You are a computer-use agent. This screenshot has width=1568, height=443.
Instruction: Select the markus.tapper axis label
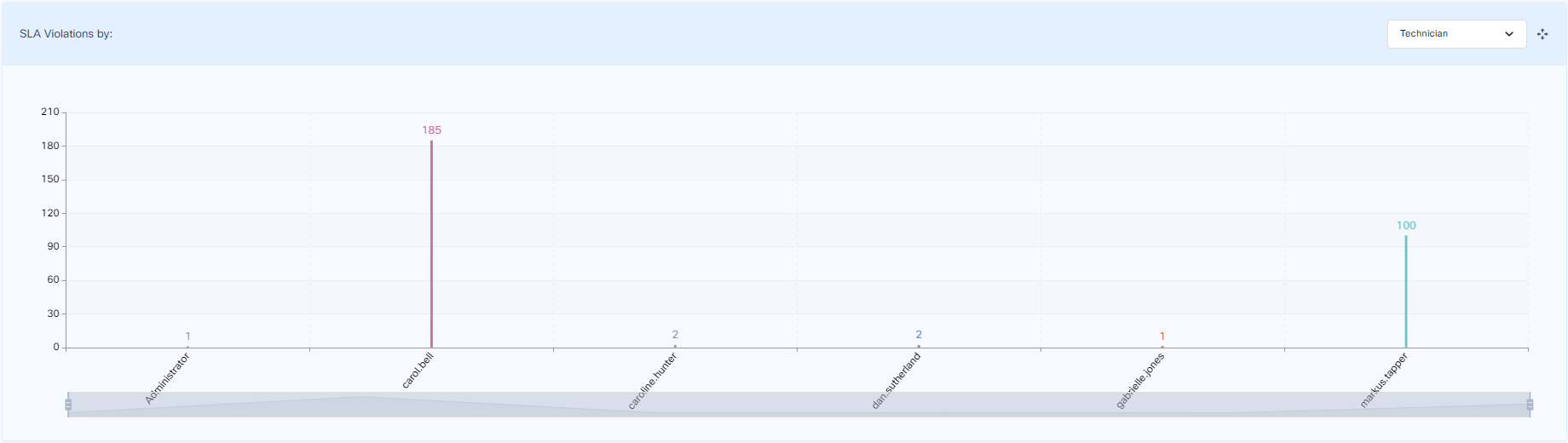pyautogui.click(x=1384, y=380)
